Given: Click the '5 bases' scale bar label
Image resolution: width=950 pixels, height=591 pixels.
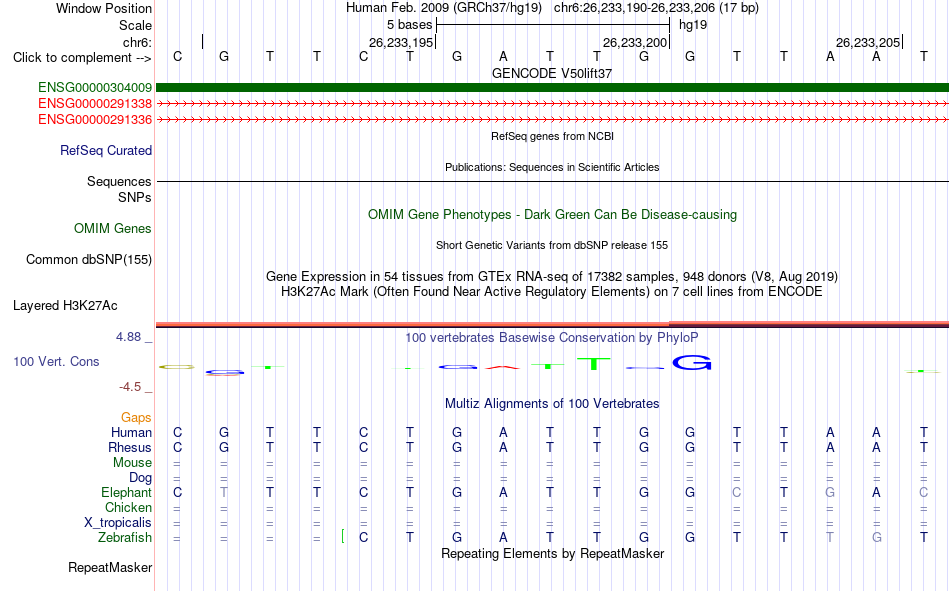Looking at the screenshot, I should (410, 25).
